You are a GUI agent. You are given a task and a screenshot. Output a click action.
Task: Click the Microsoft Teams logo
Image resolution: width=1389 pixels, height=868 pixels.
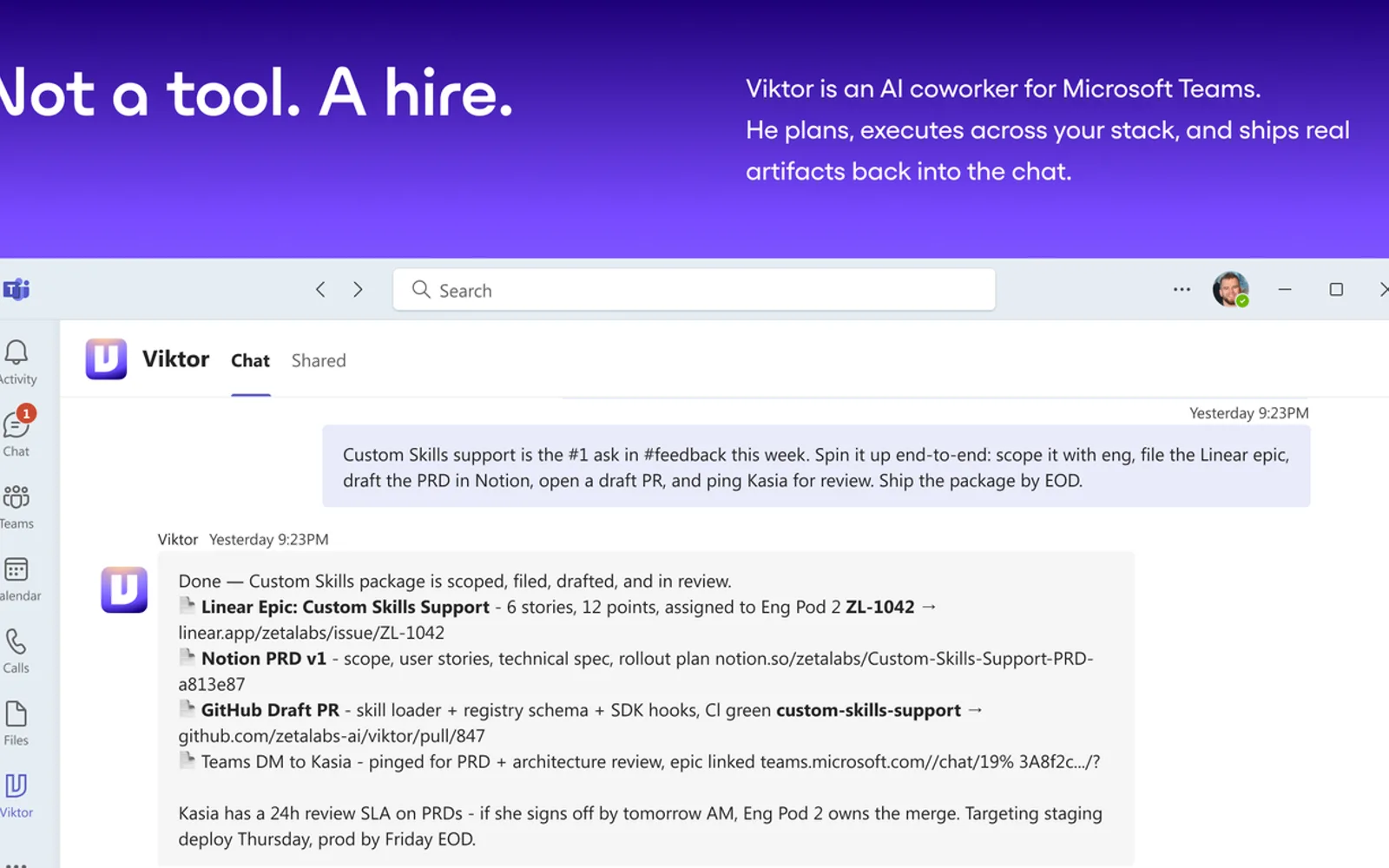16,289
